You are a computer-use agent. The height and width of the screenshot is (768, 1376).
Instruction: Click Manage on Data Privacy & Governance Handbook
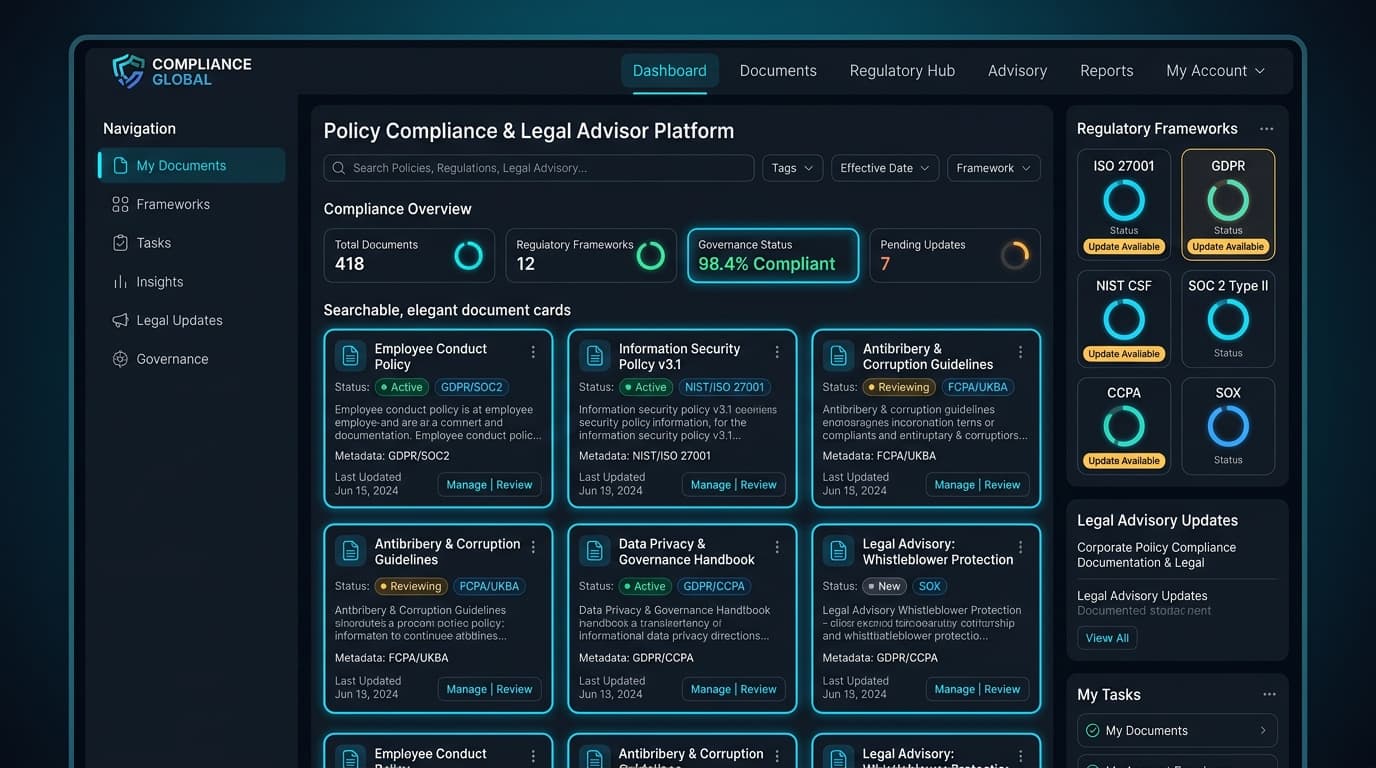(x=710, y=689)
